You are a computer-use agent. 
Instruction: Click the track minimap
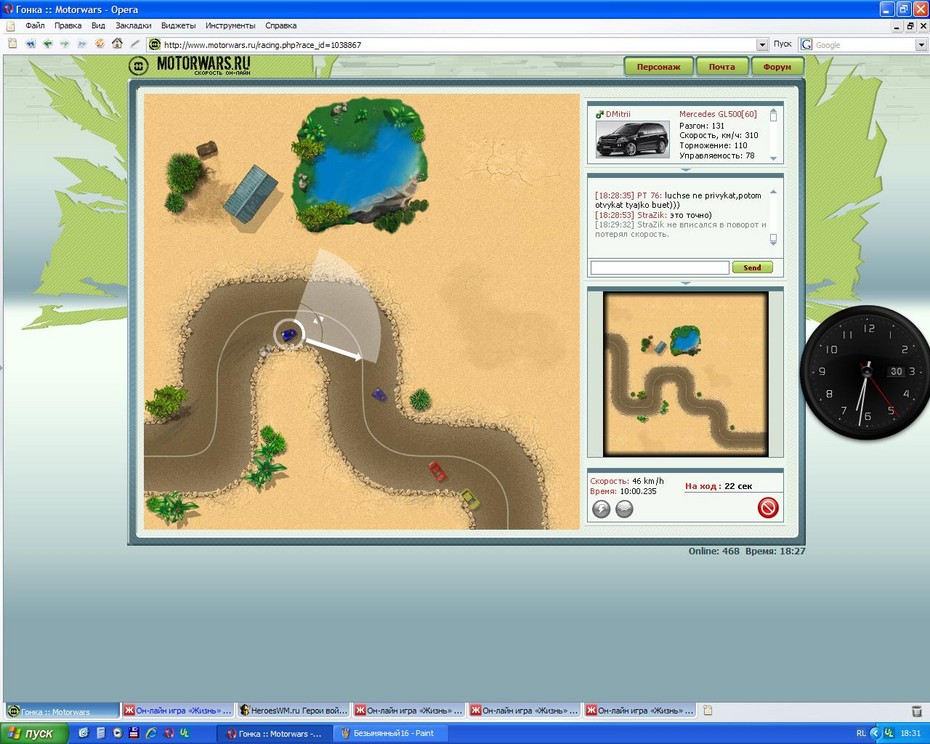pos(686,374)
